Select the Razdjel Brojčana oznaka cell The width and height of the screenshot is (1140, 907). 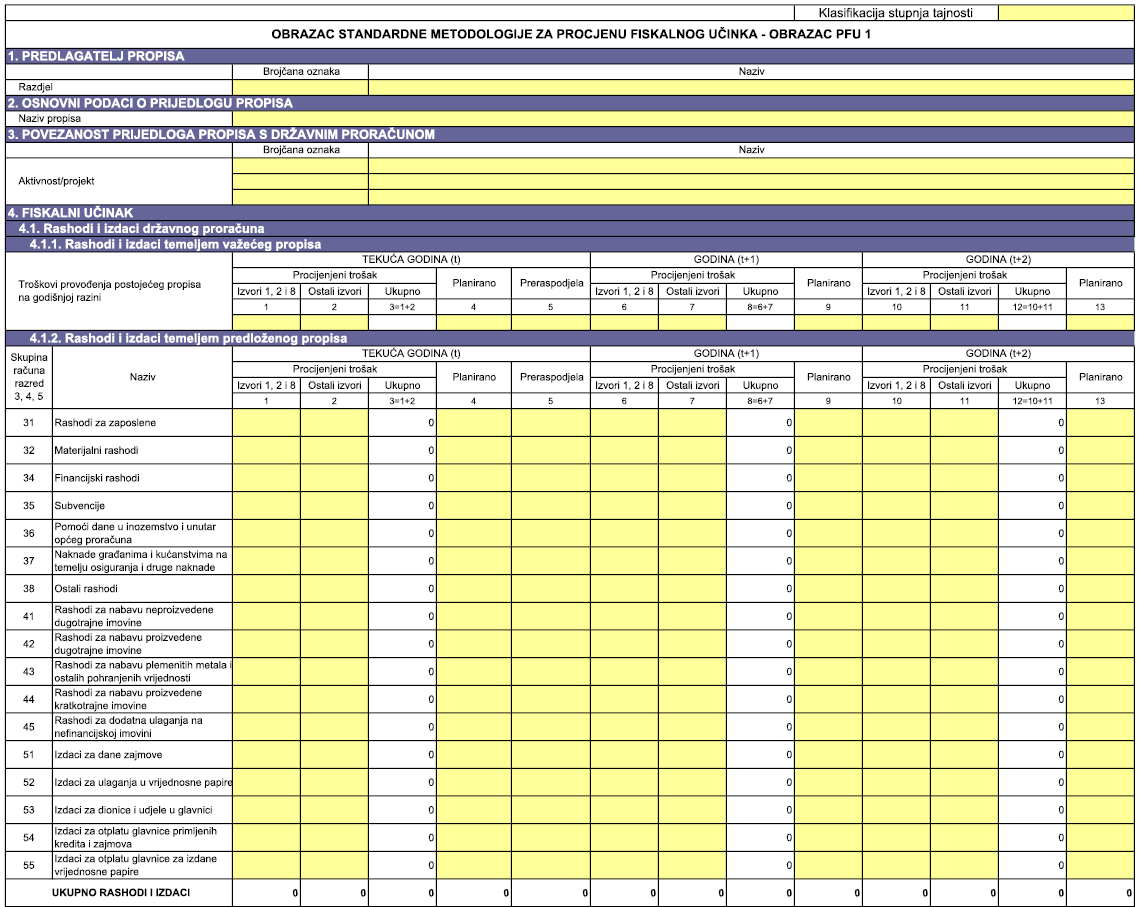tap(300, 87)
